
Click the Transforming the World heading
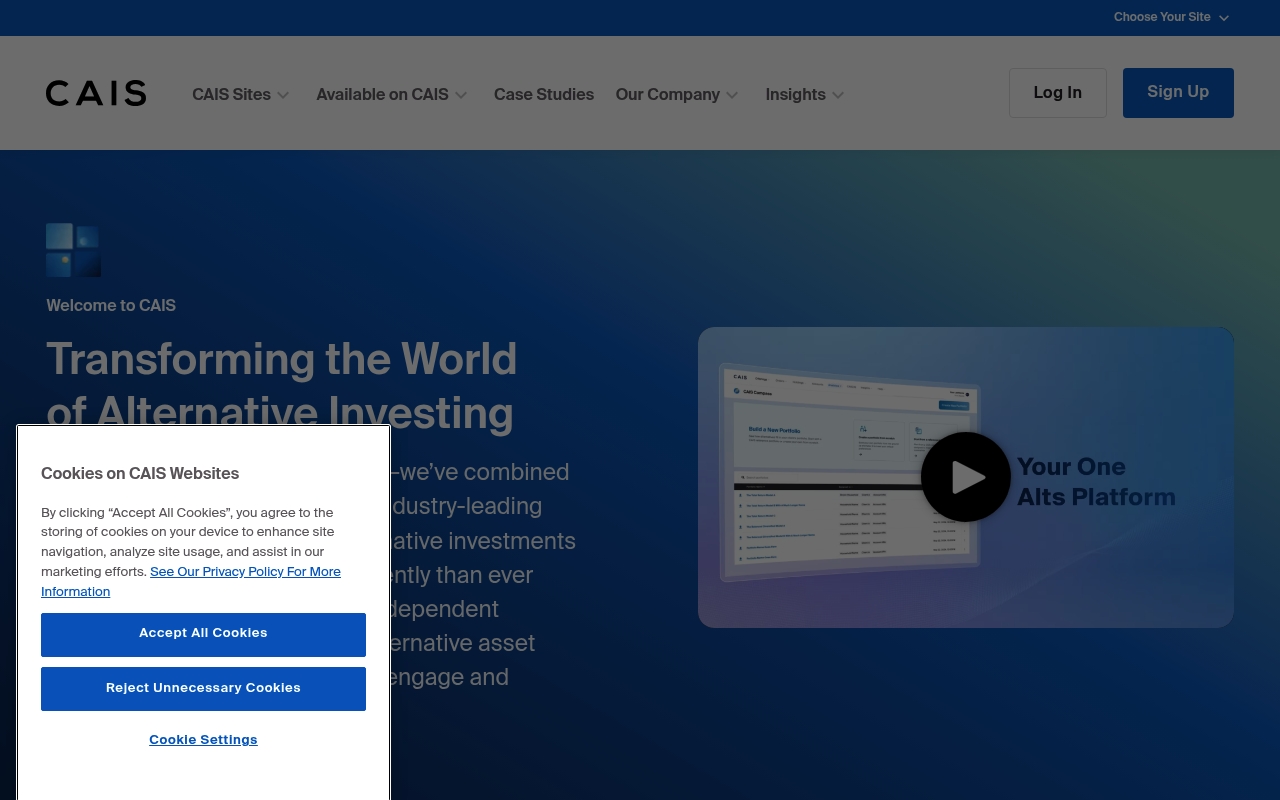(281, 386)
